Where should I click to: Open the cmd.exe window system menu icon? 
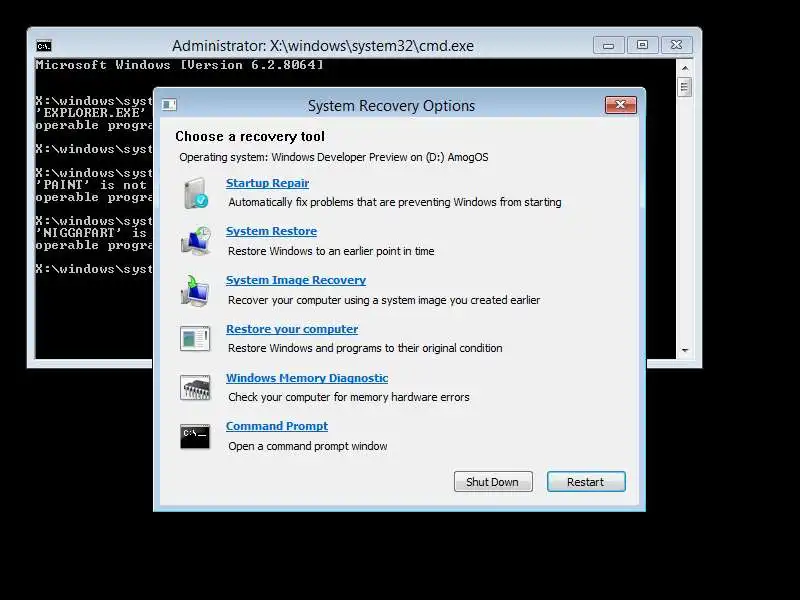tap(44, 46)
